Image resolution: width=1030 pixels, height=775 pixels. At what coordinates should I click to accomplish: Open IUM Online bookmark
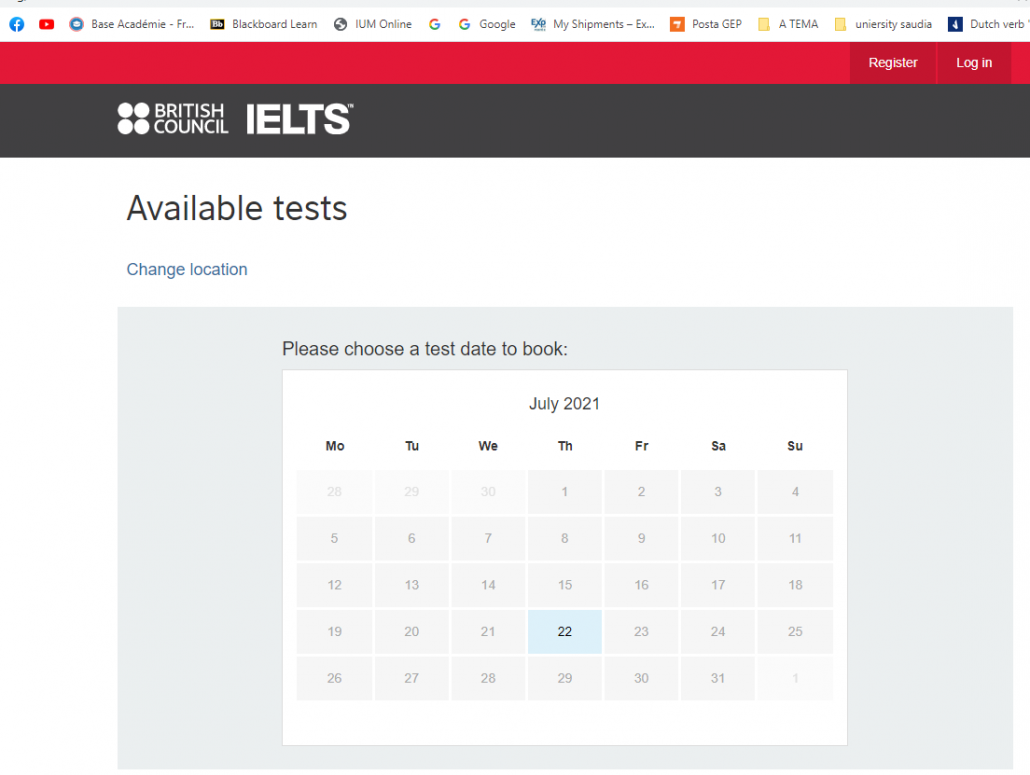tap(372, 24)
